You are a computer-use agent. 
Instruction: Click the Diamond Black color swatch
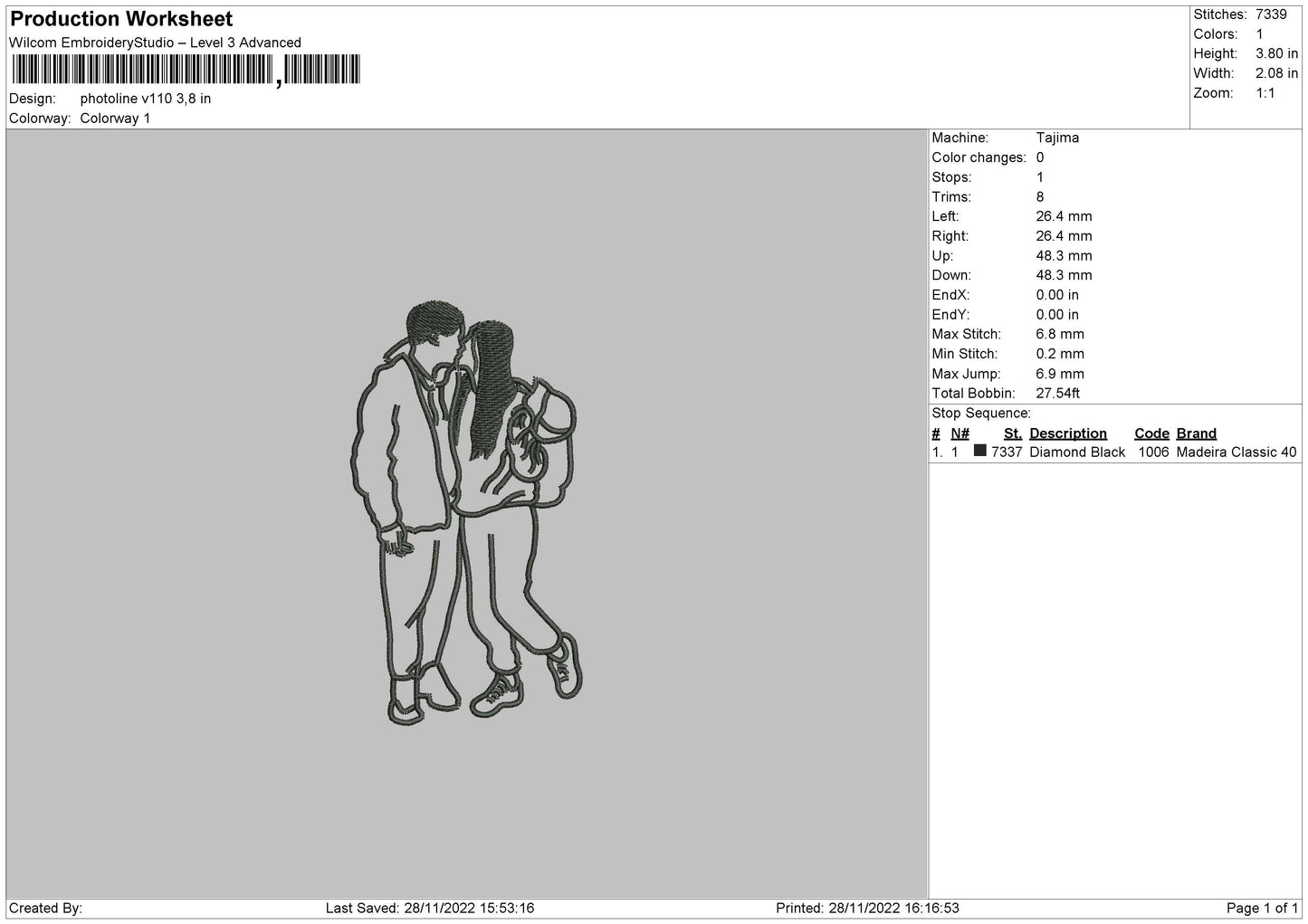click(x=979, y=451)
